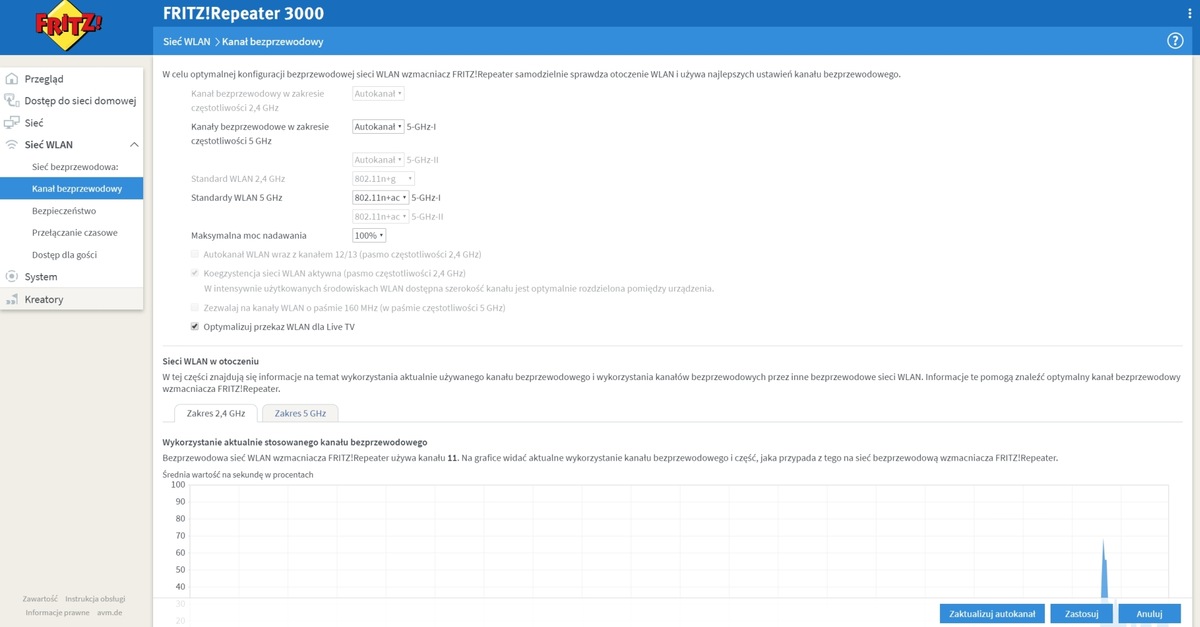Open the three-dot menu in header
This screenshot has height=627, width=1200.
pyautogui.click(x=1189, y=13)
